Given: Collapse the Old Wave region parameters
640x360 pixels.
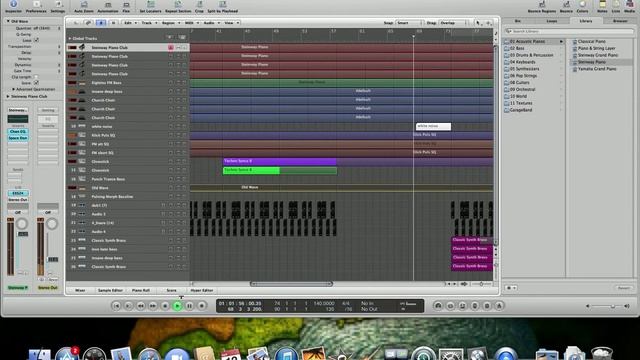Looking at the screenshot, I should pyautogui.click(x=8, y=21).
